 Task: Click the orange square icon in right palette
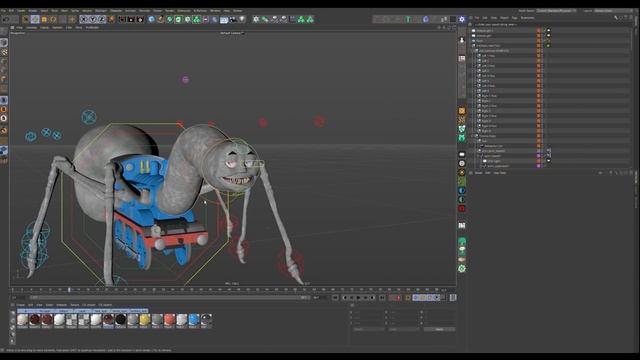(x=462, y=111)
